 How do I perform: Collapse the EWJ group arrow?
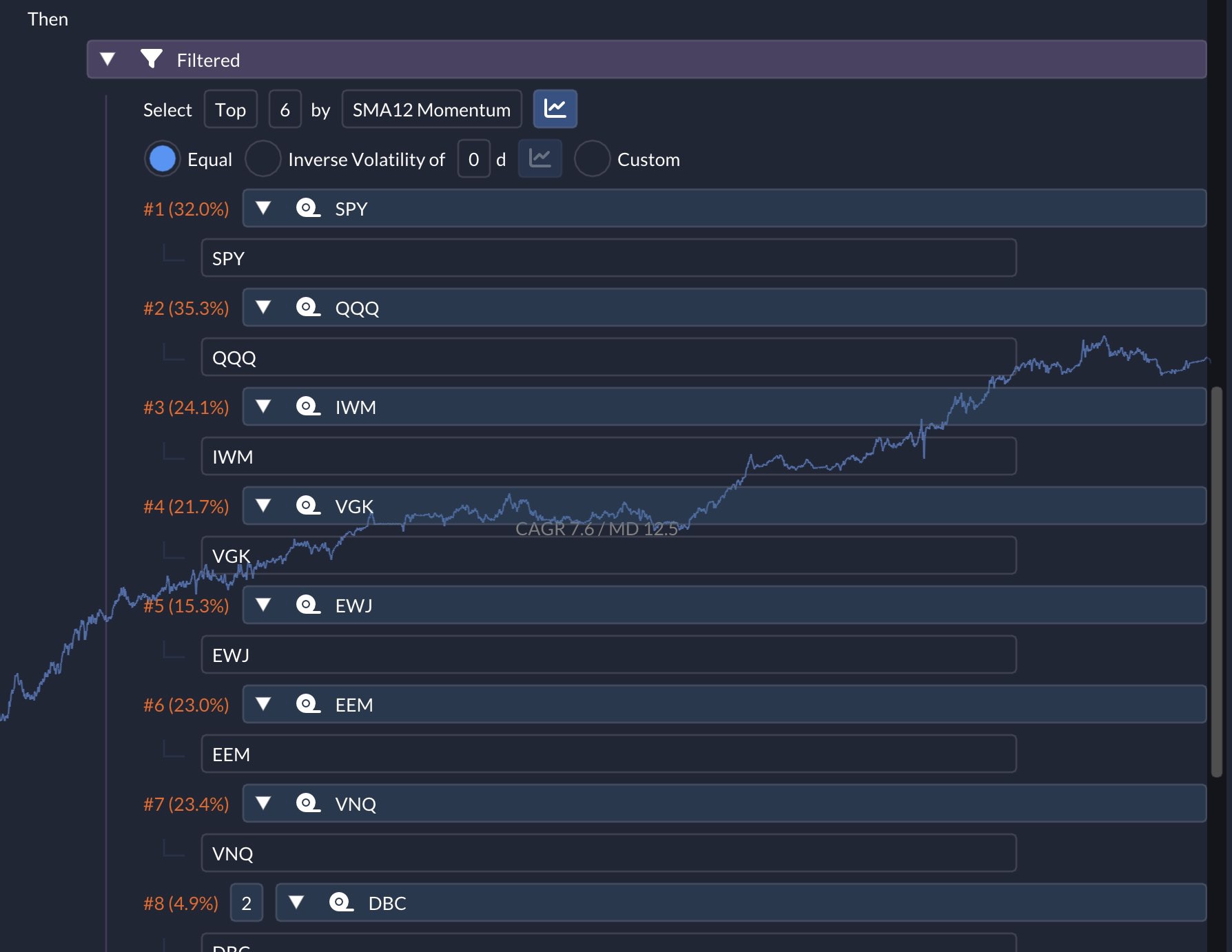click(x=263, y=605)
